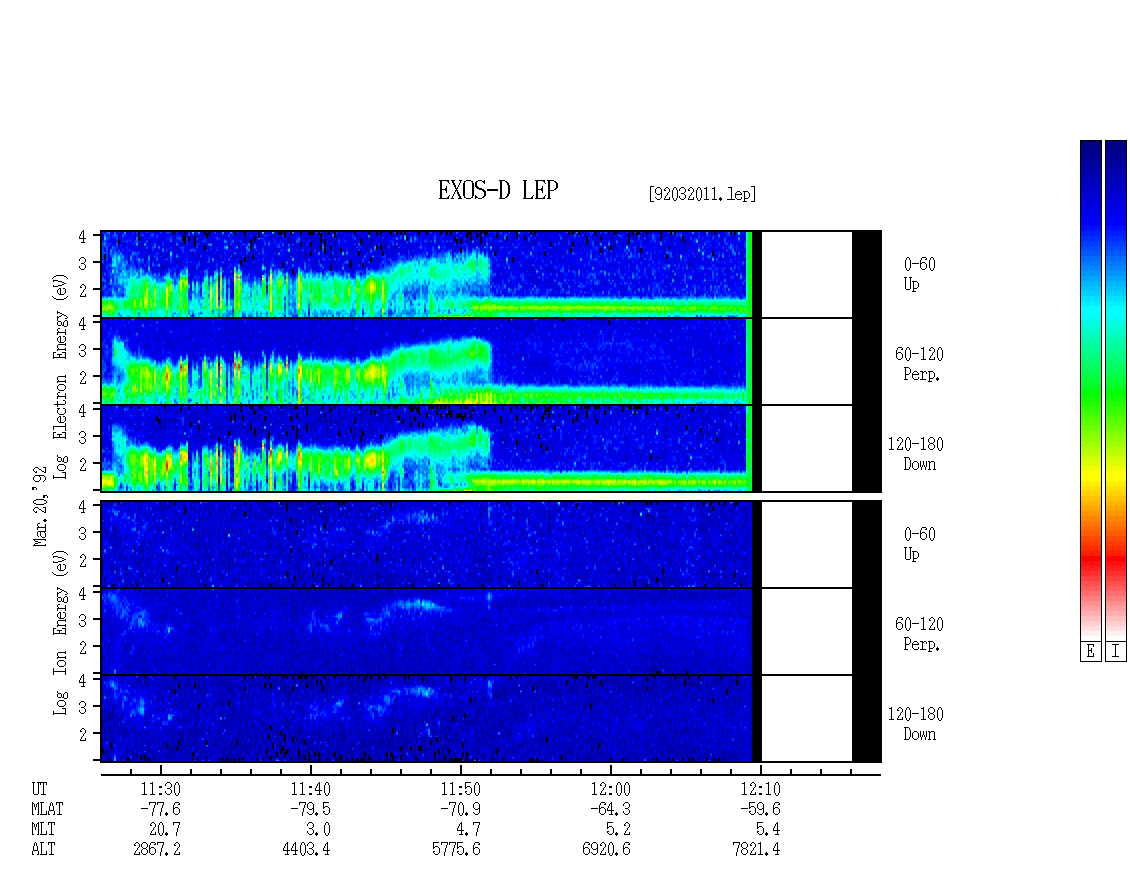Image resolution: width=1130 pixels, height=875 pixels.
Task: Click the ion 60-120 Perp. spectrogram panel
Action: pyautogui.click(x=491, y=631)
